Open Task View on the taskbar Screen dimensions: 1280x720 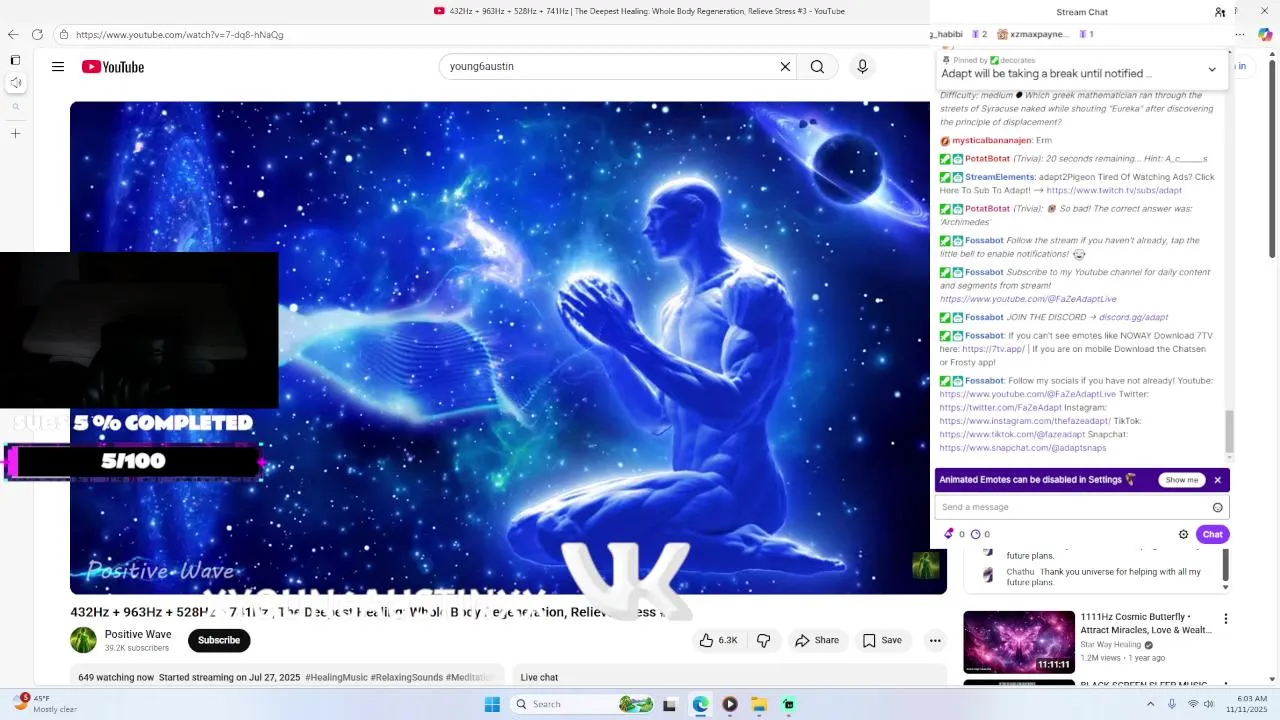tap(670, 704)
